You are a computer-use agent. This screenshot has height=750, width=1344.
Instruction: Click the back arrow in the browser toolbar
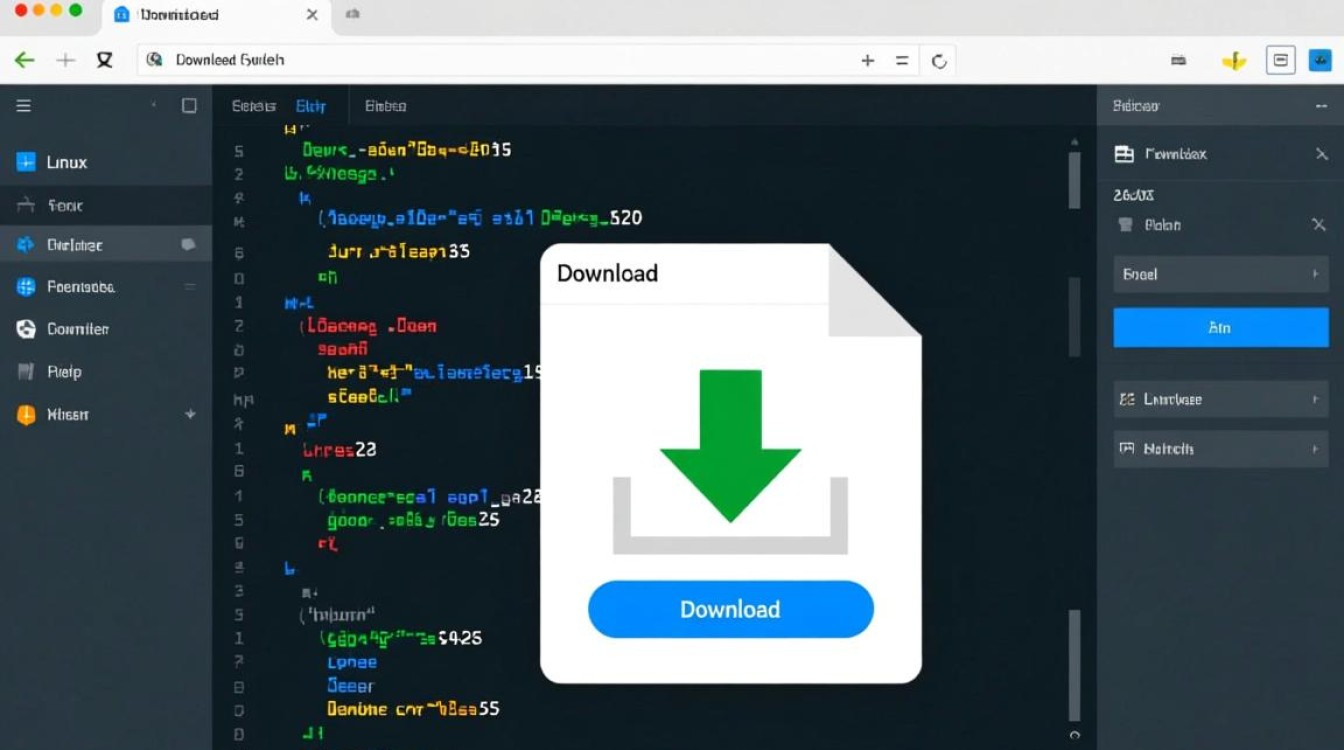[x=24, y=60]
